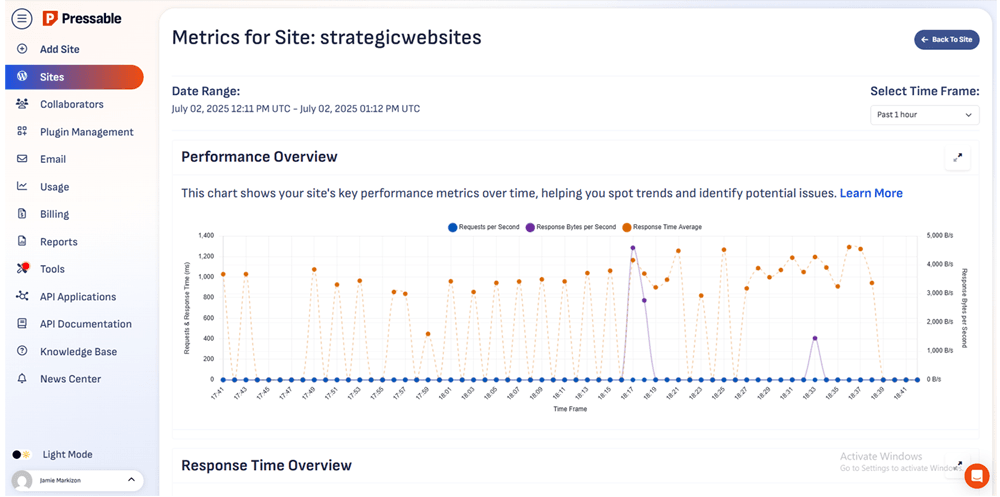Open the Billing menu item

coord(54,214)
